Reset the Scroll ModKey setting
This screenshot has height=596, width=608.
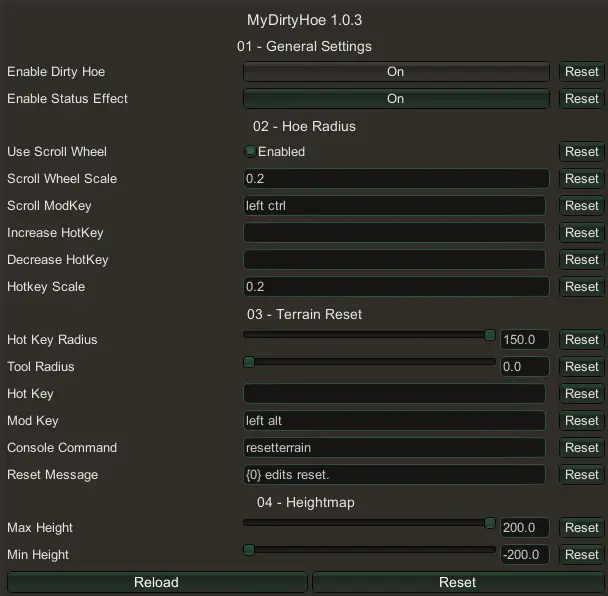click(581, 206)
